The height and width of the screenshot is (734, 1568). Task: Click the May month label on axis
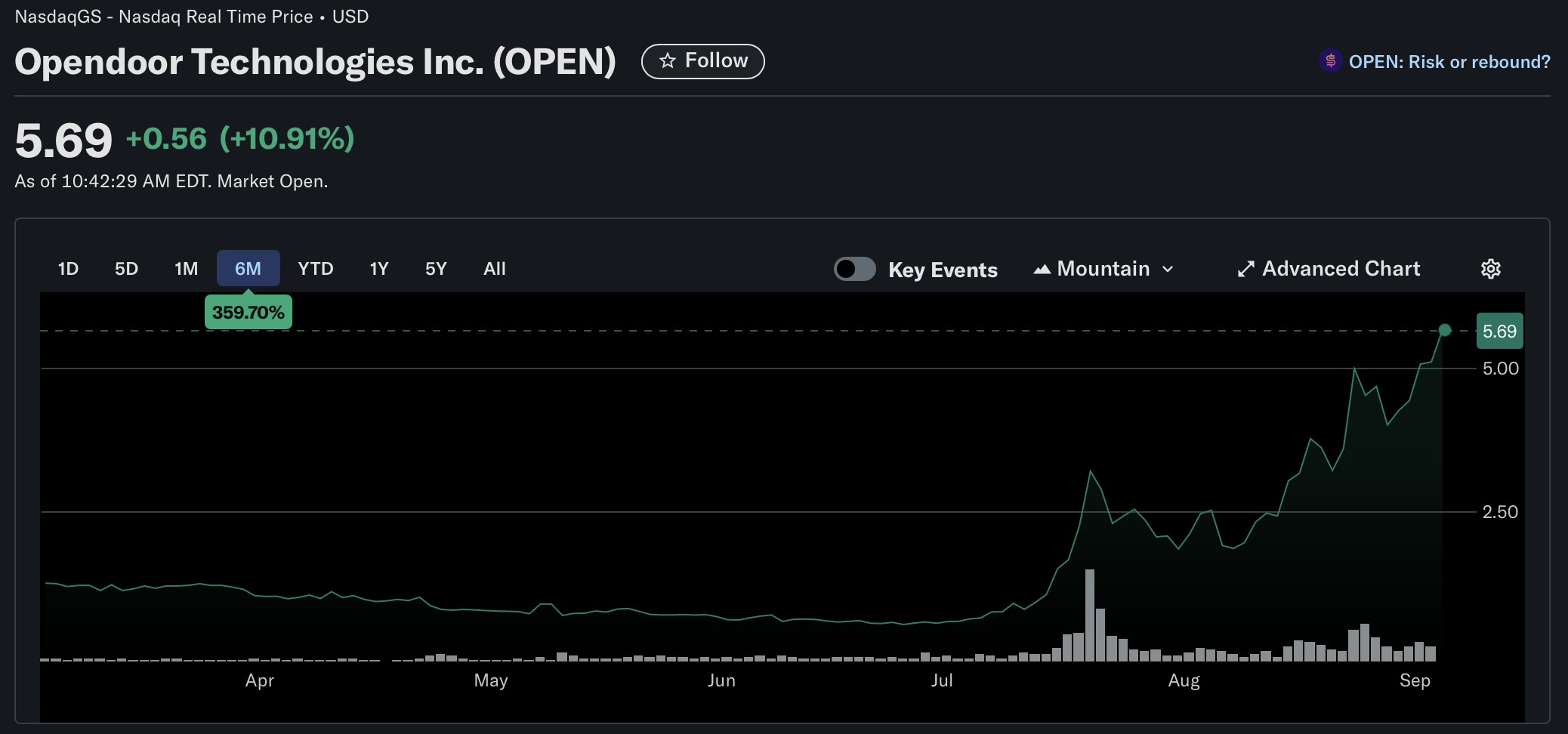(491, 680)
